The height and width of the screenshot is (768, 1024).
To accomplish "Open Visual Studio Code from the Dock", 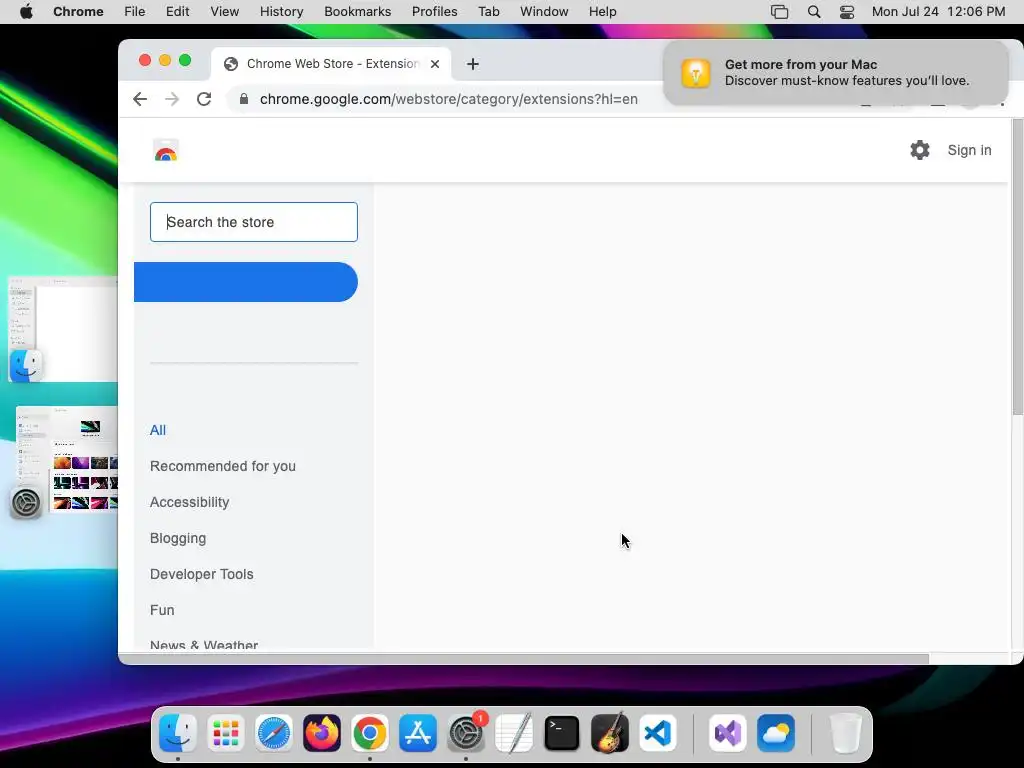I will point(658,733).
